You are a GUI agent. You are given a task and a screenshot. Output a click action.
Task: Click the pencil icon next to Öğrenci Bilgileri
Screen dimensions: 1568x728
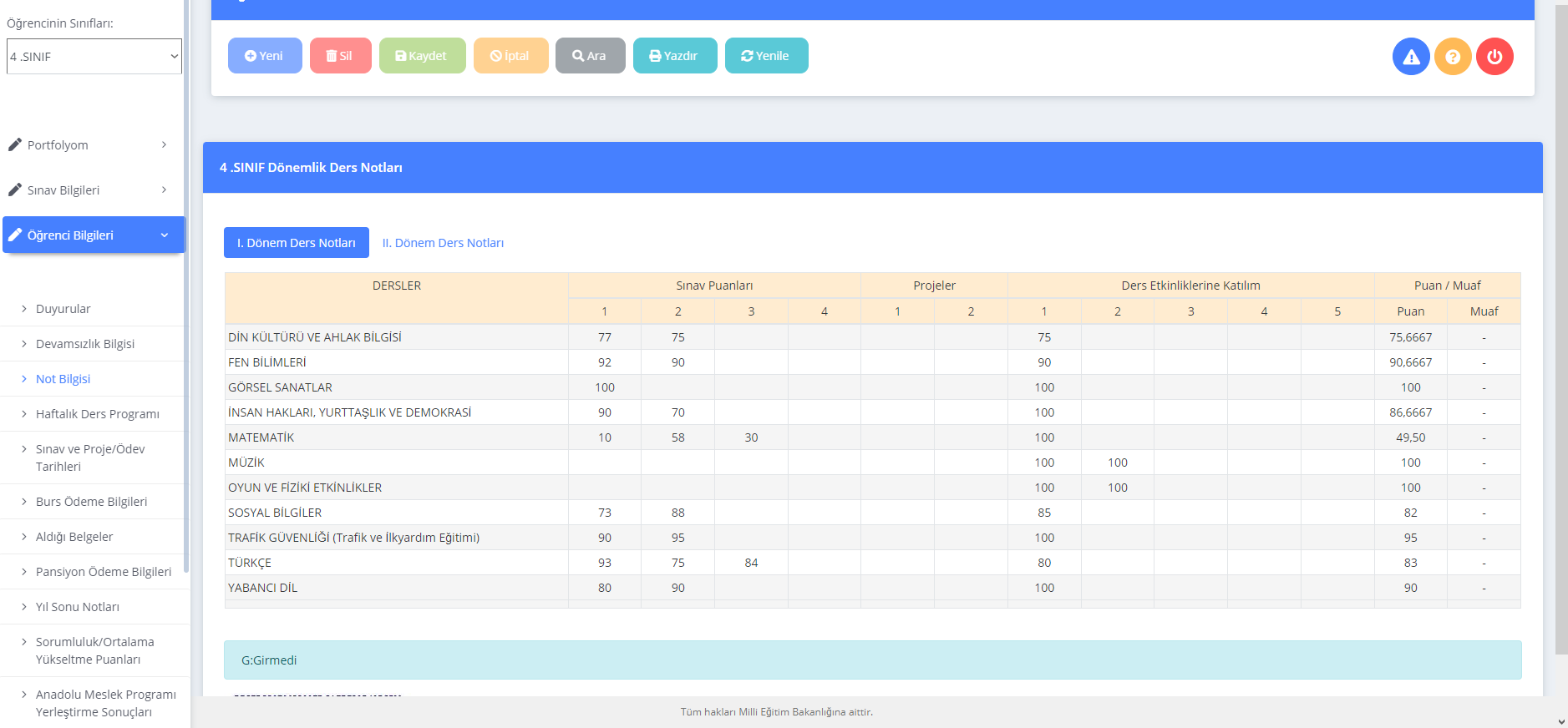pyautogui.click(x=15, y=235)
